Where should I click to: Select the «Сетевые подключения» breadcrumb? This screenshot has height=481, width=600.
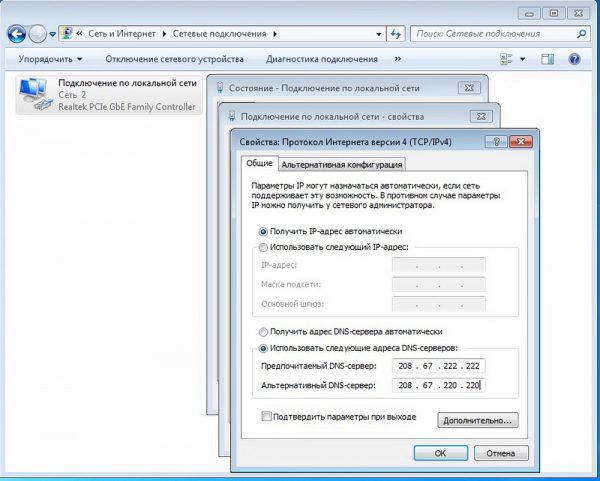[219, 34]
